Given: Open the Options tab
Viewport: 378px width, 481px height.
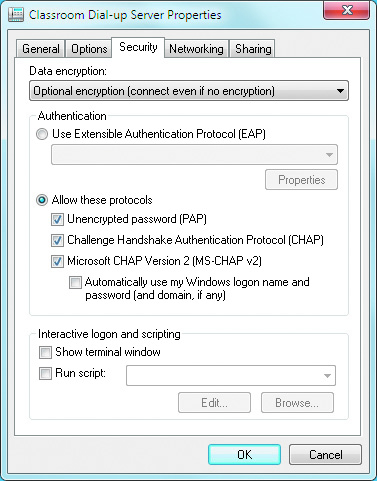Looking at the screenshot, I should [x=89, y=49].
